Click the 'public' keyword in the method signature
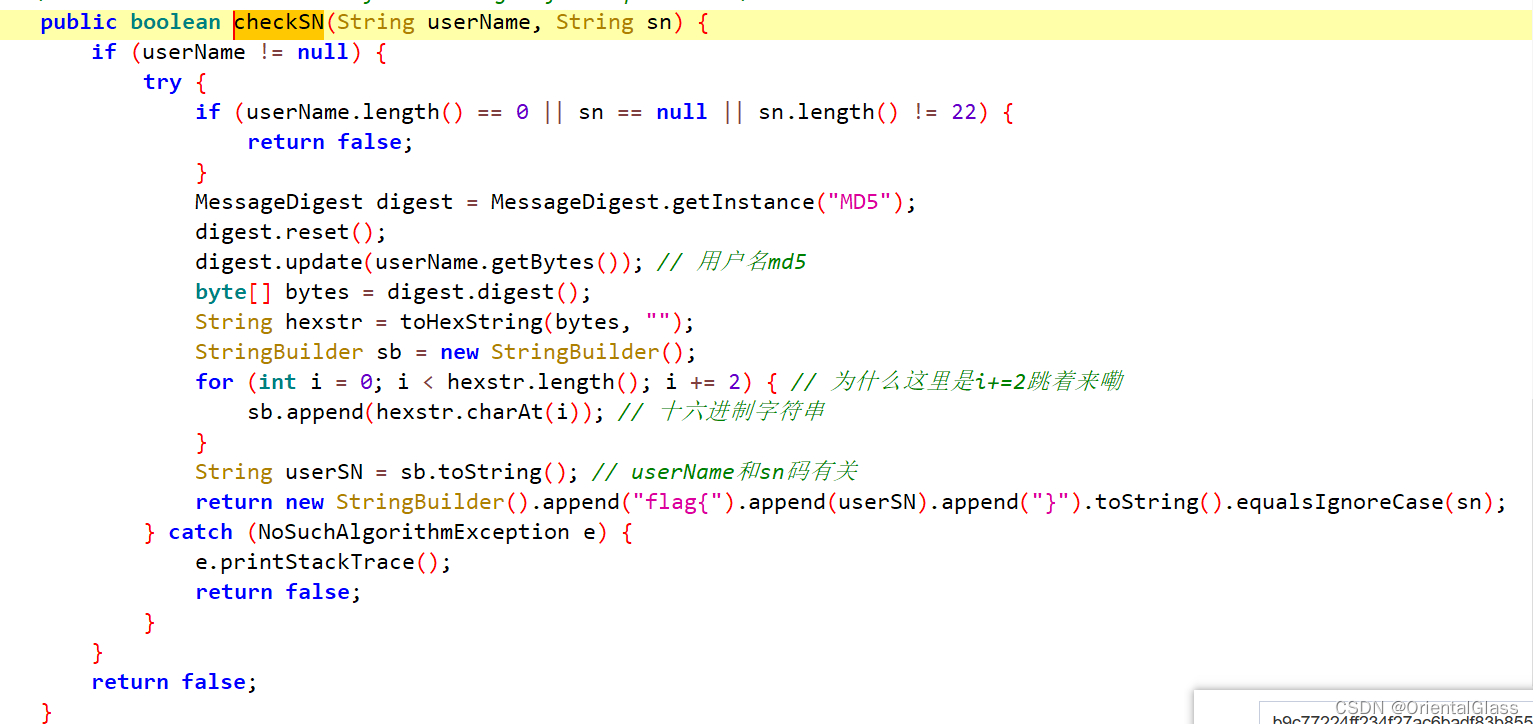The width and height of the screenshot is (1533, 724). (x=79, y=23)
